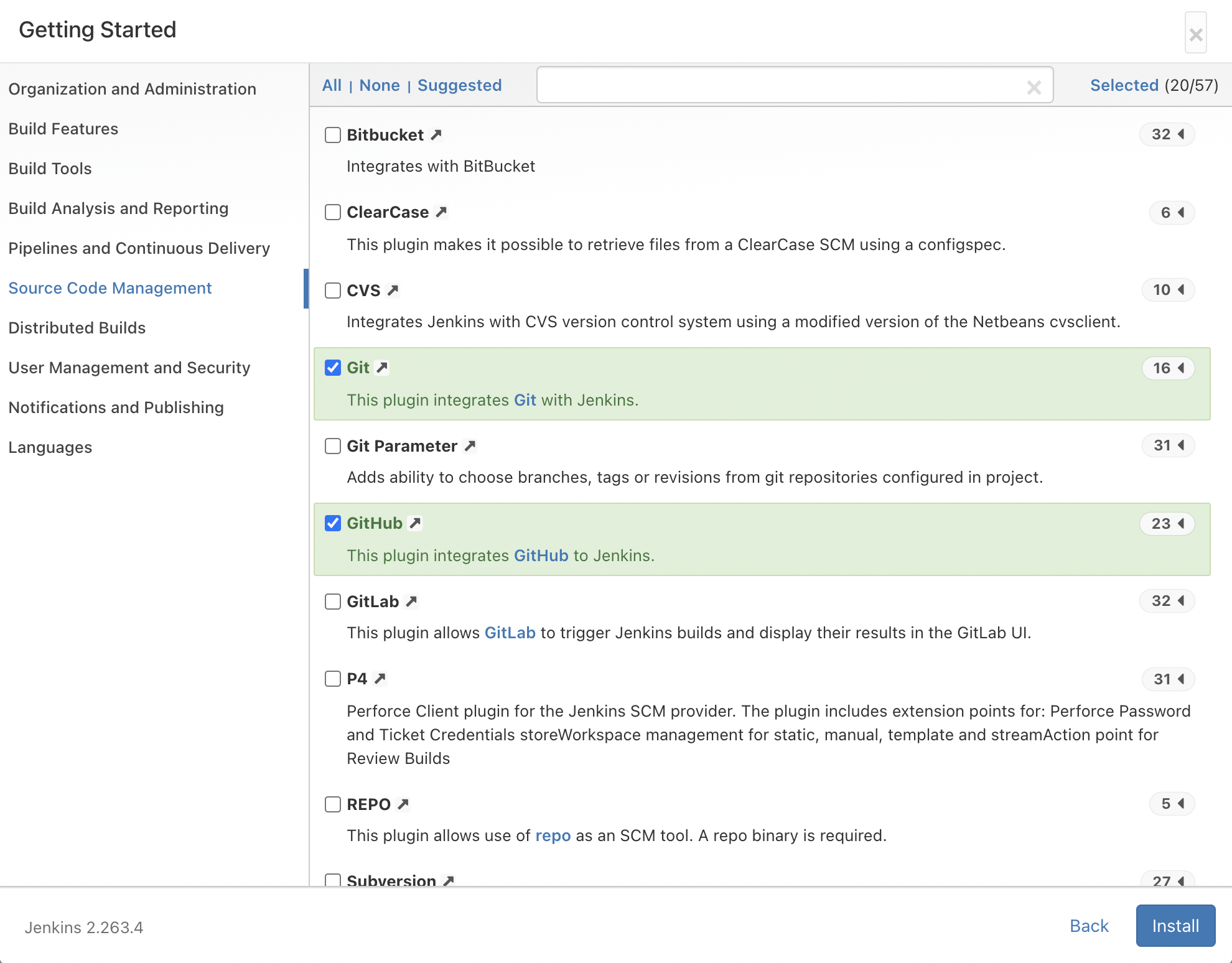Check the Bitbucket plugin checkbox

pyautogui.click(x=333, y=135)
